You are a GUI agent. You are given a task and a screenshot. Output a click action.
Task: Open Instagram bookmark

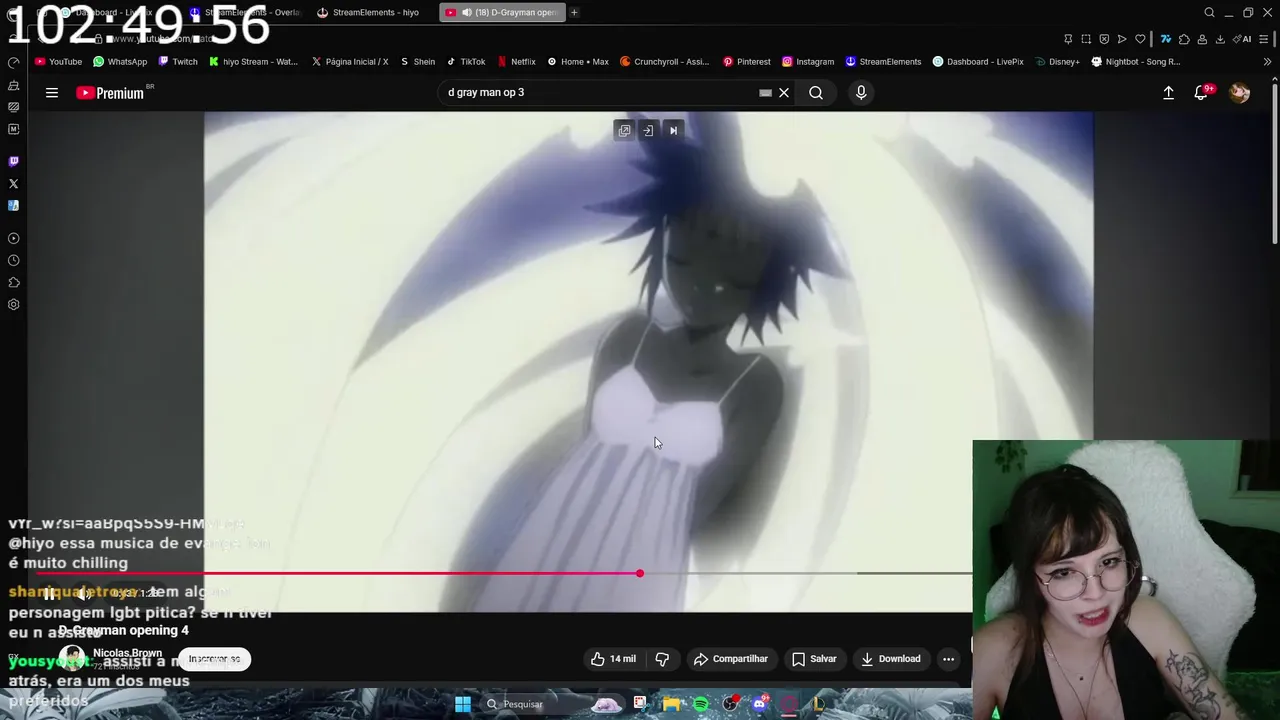[x=808, y=61]
